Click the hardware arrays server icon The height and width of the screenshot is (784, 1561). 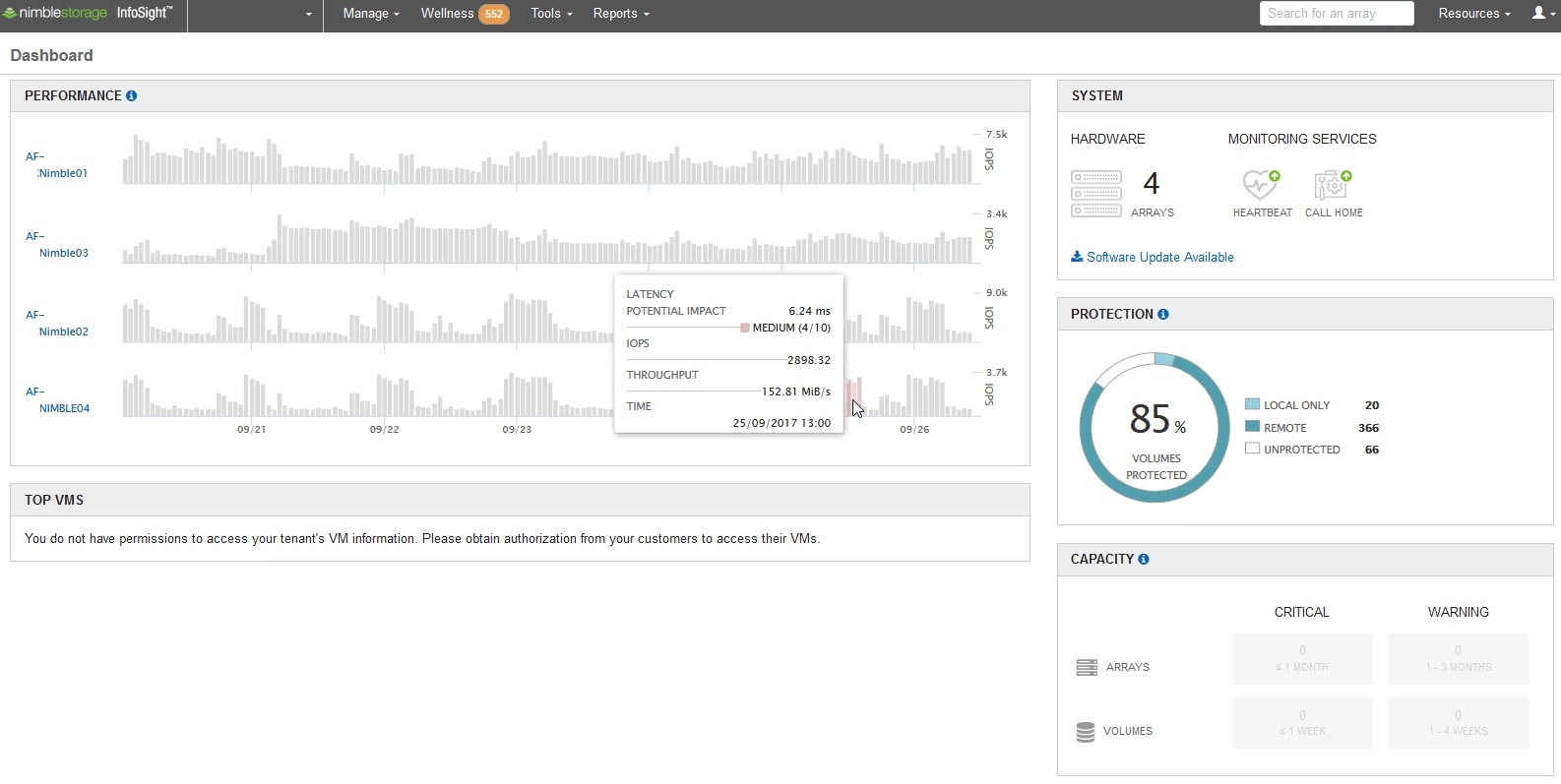pos(1096,193)
